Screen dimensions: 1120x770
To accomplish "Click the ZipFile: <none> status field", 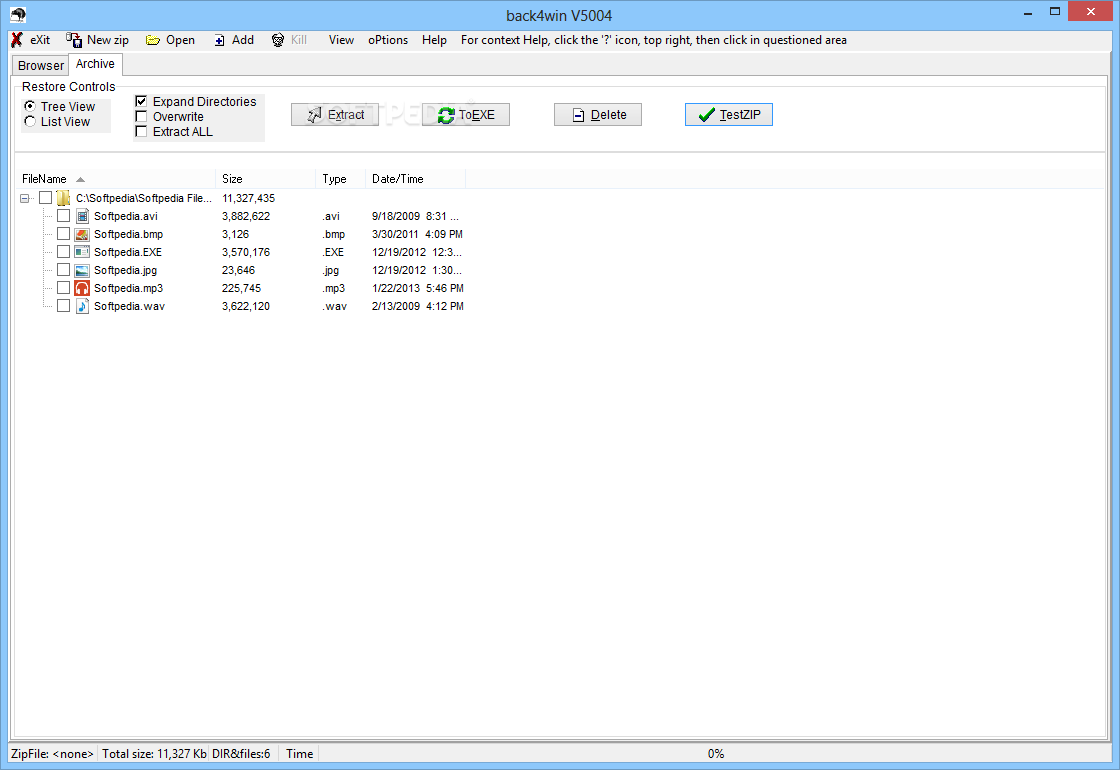I will click(52, 754).
